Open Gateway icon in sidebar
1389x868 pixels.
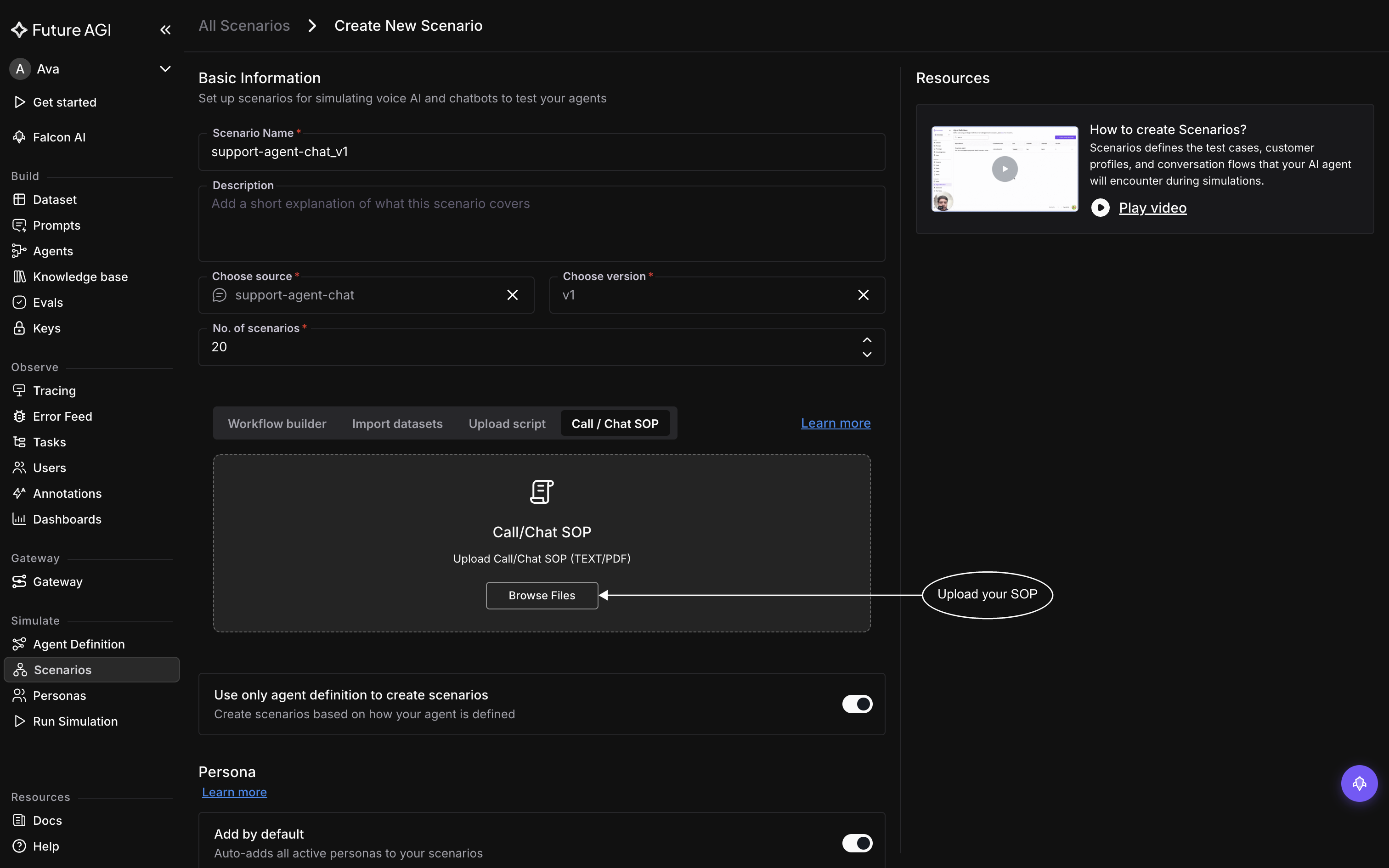[19, 581]
